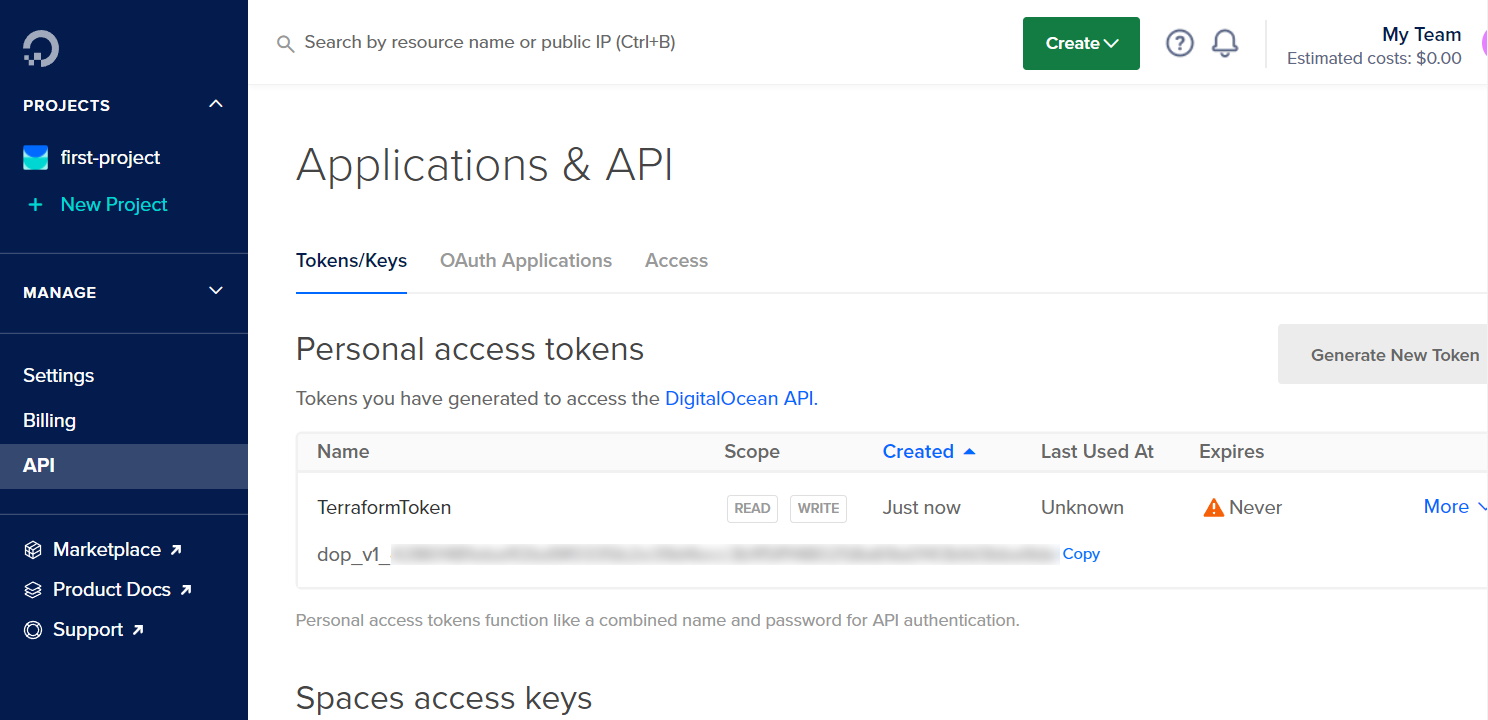Open the Create dropdown button
This screenshot has width=1488, height=720.
(x=1081, y=43)
